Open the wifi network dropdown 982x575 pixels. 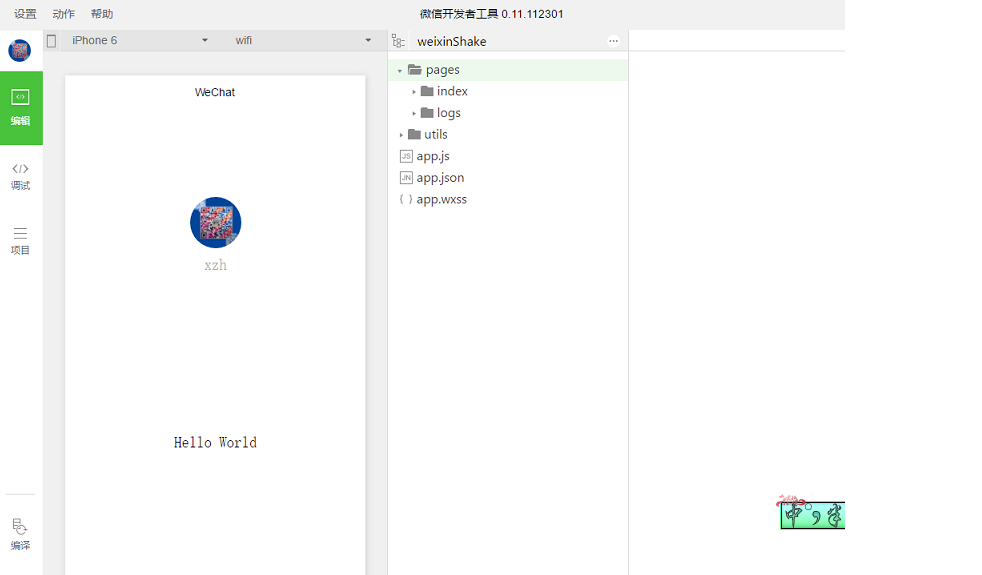coord(303,40)
